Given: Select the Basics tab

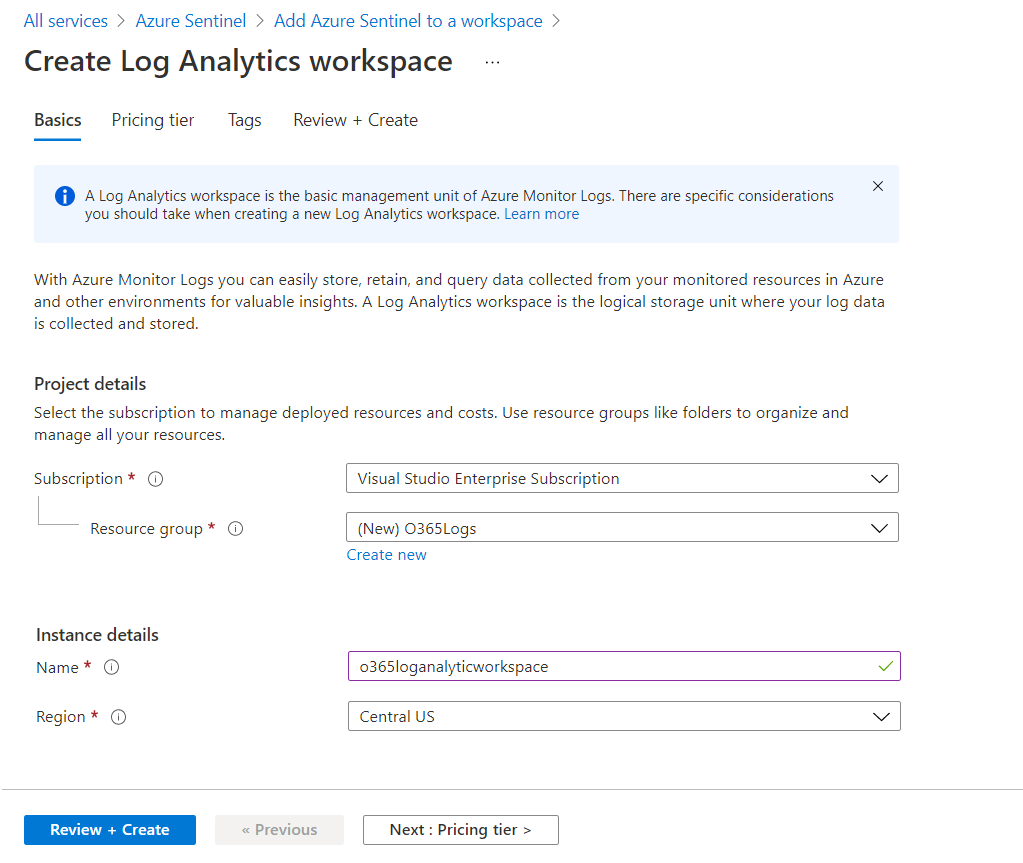Looking at the screenshot, I should pyautogui.click(x=58, y=120).
